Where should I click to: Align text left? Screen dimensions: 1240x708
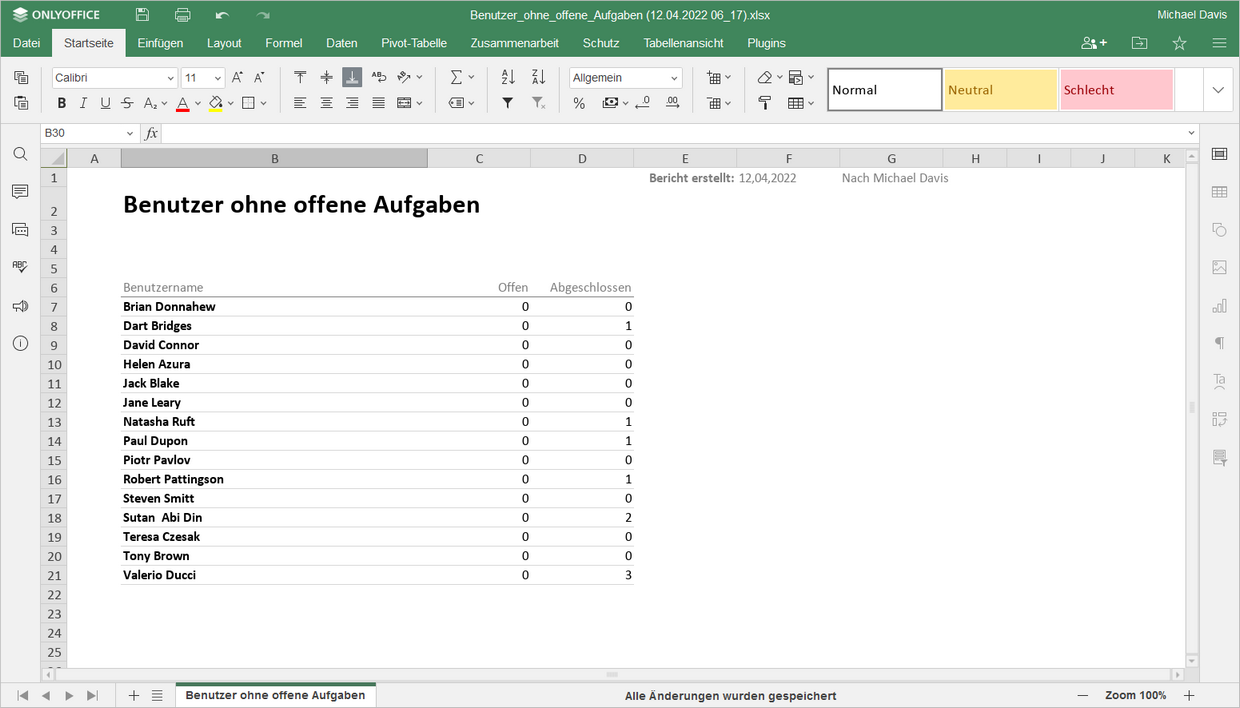[300, 103]
